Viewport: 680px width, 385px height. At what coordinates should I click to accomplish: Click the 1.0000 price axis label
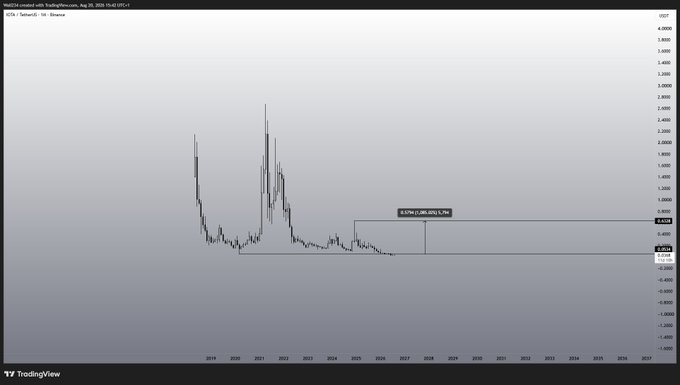[664, 200]
